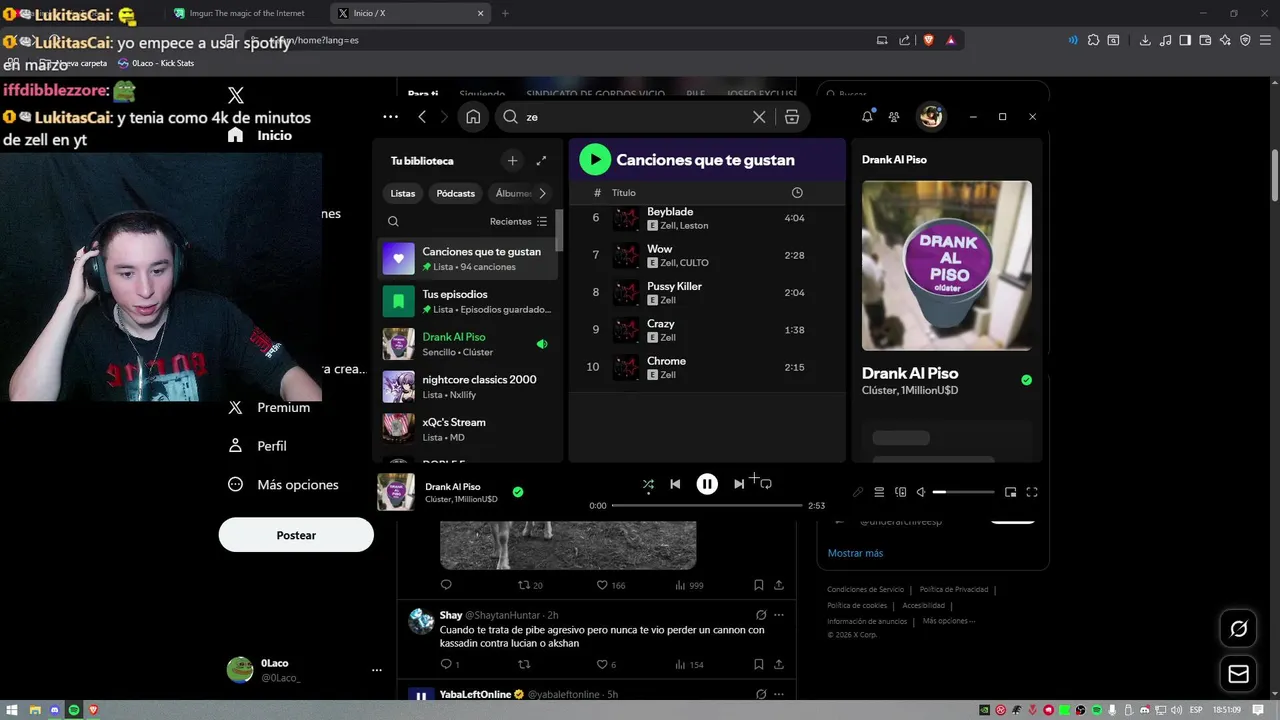Open the Spotify three-dot menu
1280x720 pixels.
[390, 117]
